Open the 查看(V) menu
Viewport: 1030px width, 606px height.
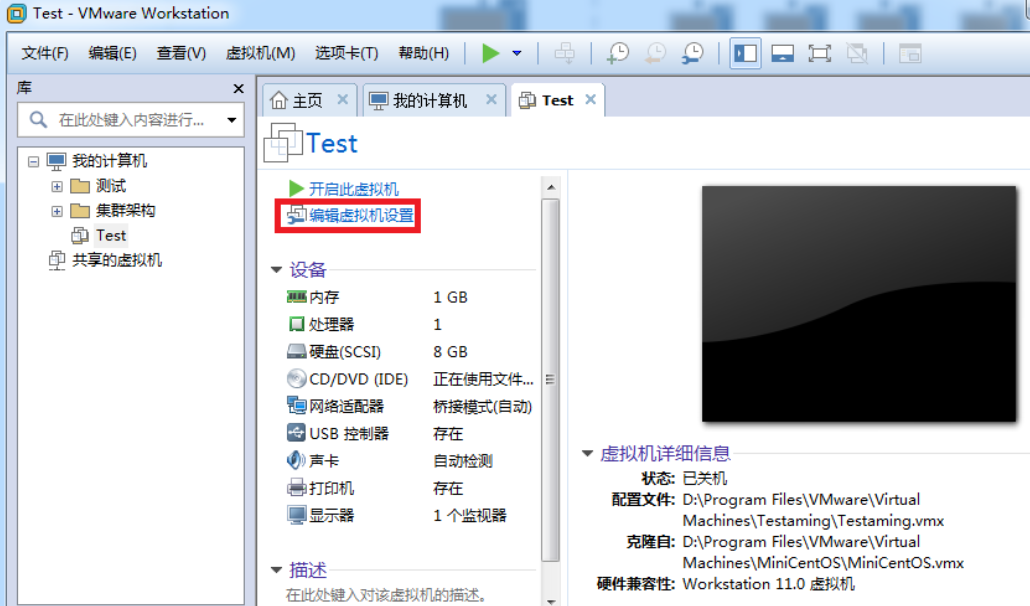tap(181, 53)
